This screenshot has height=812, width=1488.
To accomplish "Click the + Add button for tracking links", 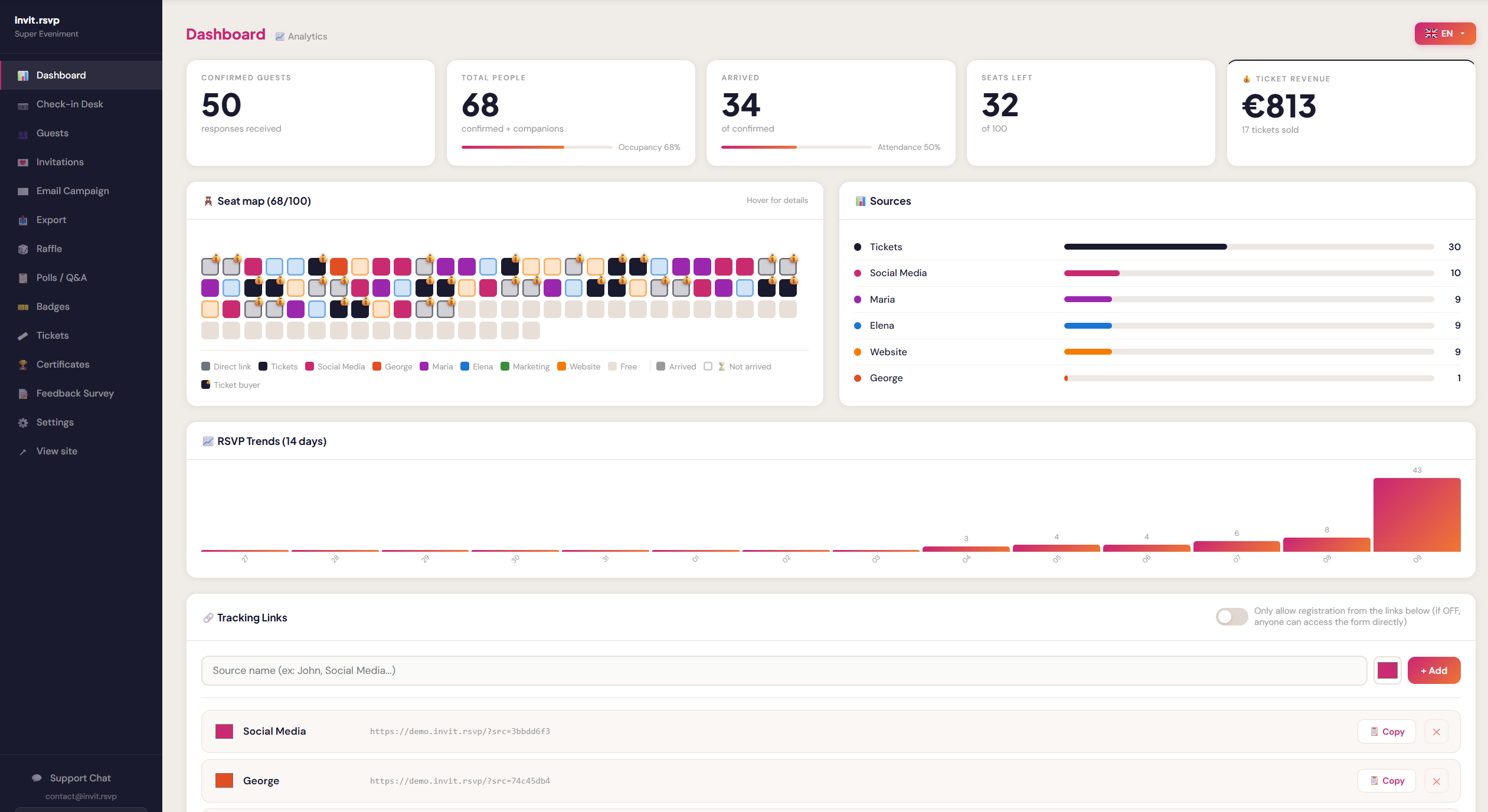I will point(1434,670).
